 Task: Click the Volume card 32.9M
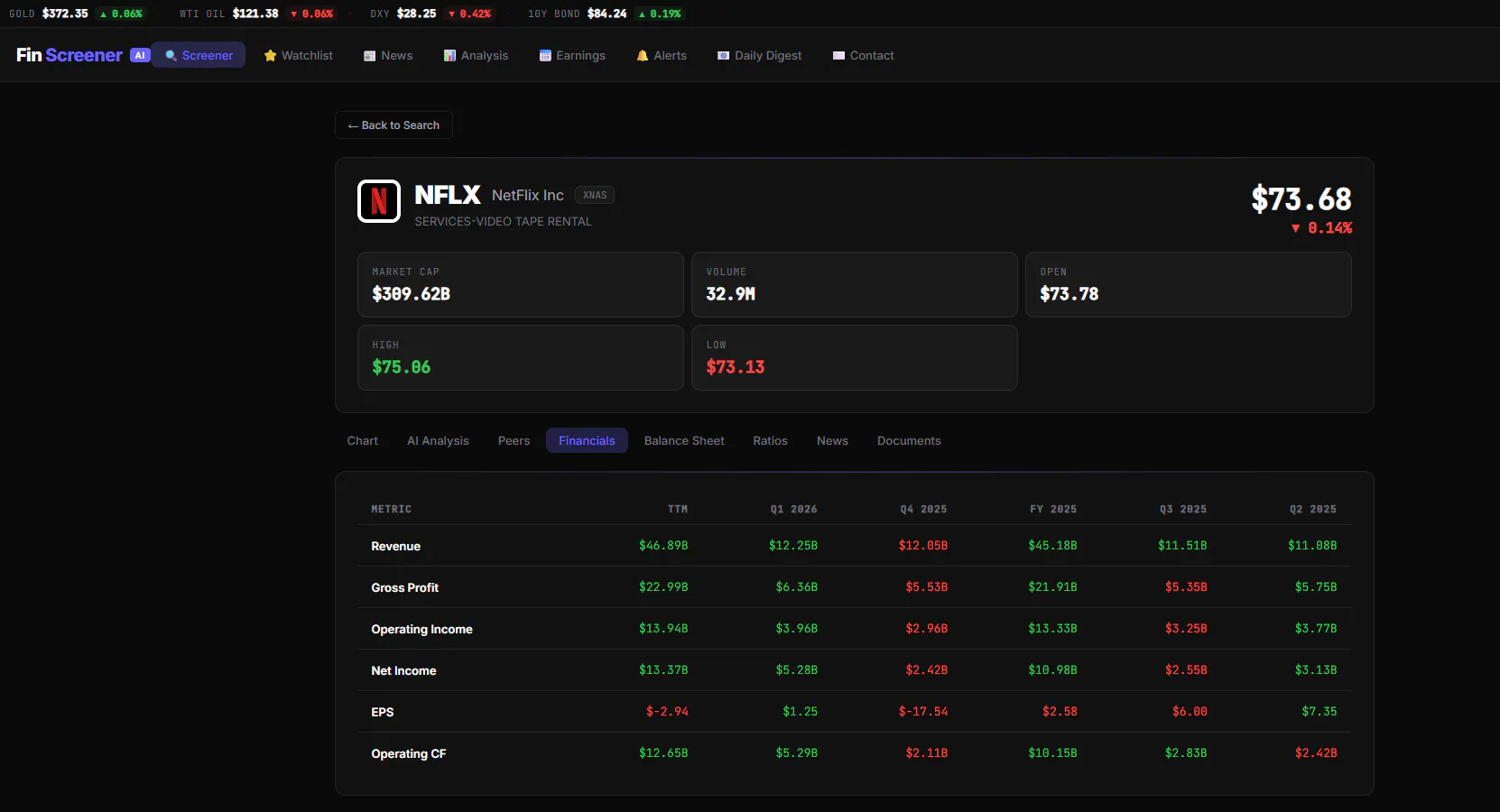click(855, 284)
